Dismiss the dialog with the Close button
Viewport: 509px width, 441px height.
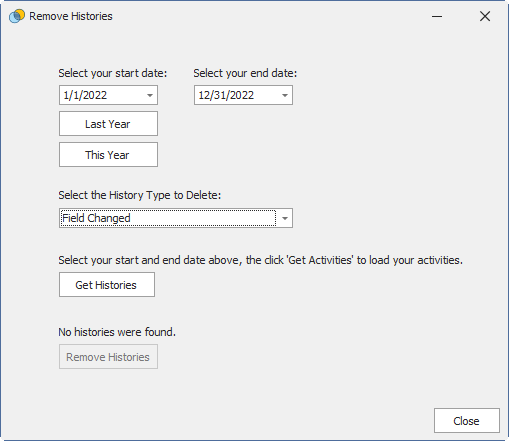(x=467, y=421)
